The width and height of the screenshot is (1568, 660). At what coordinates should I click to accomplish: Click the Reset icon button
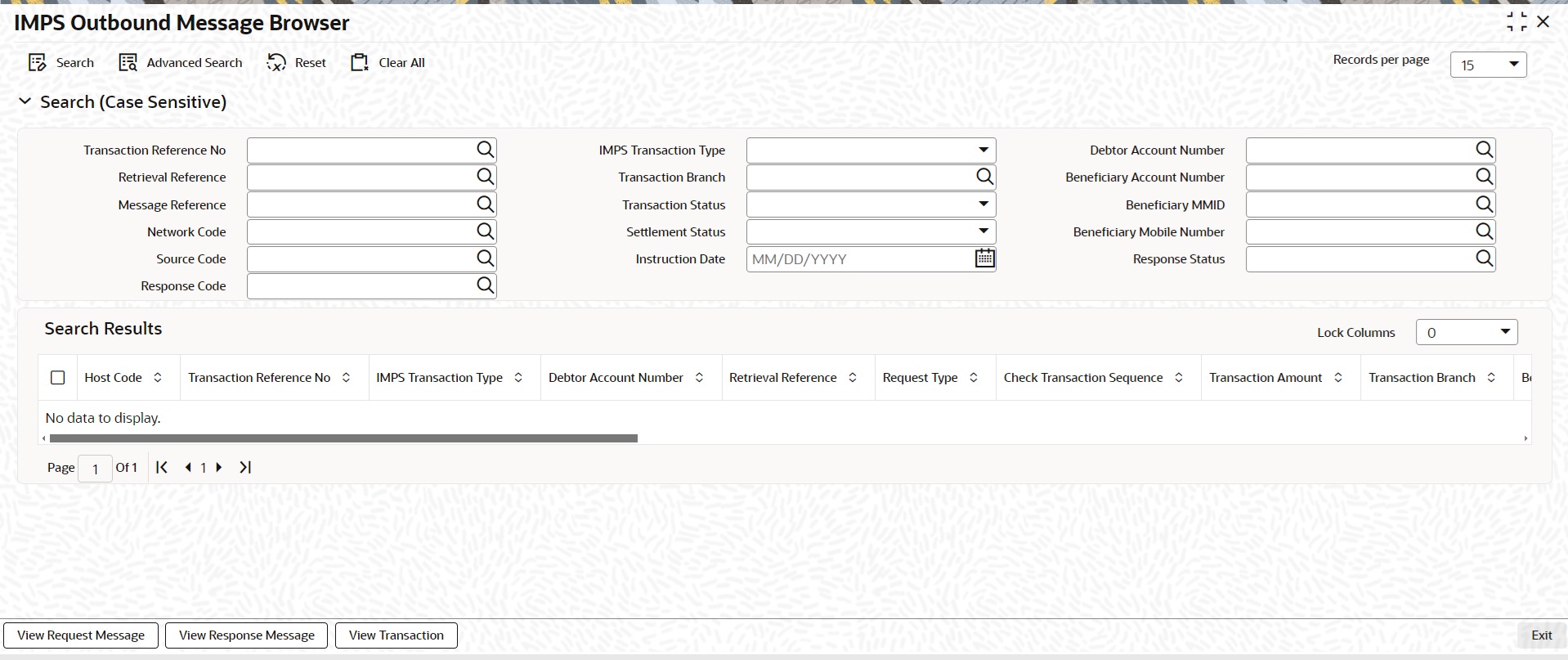pyautogui.click(x=276, y=63)
